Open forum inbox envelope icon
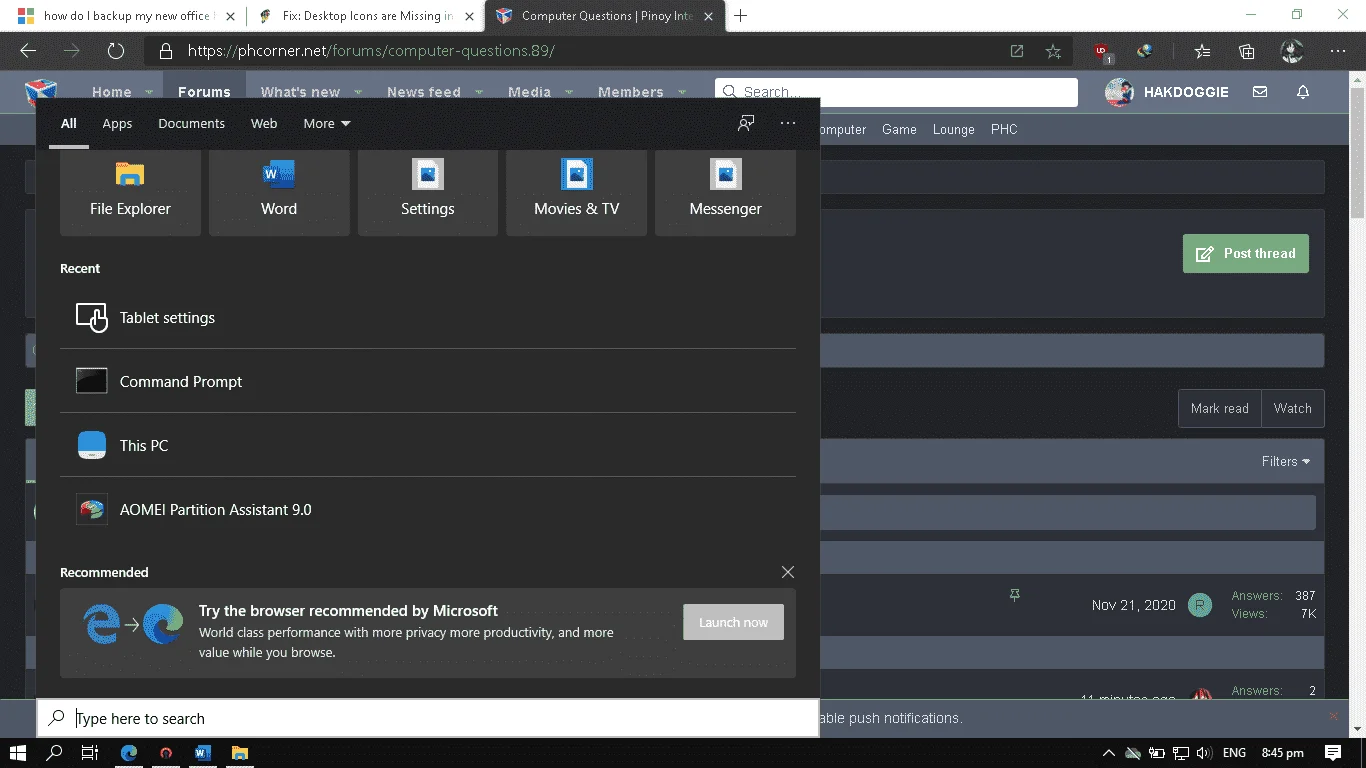Screen dimensions: 1366x768 (1260, 92)
